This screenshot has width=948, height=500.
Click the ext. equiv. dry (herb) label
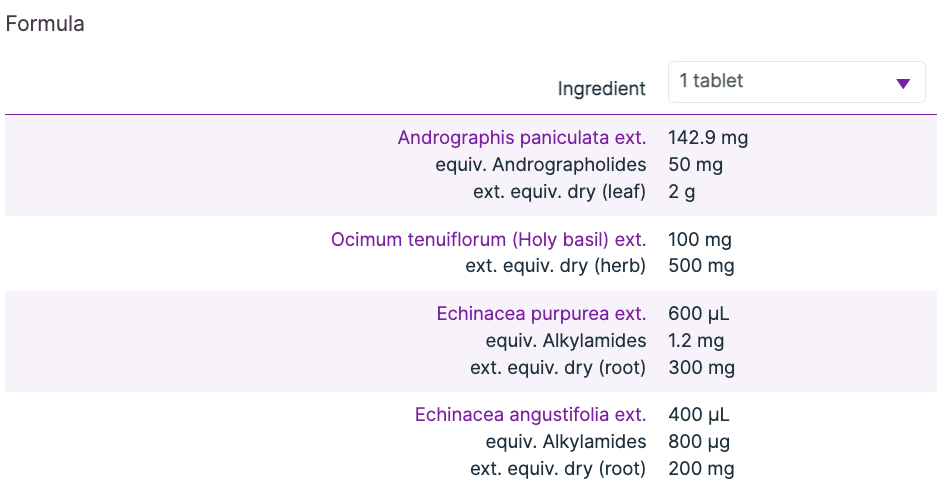[555, 266]
